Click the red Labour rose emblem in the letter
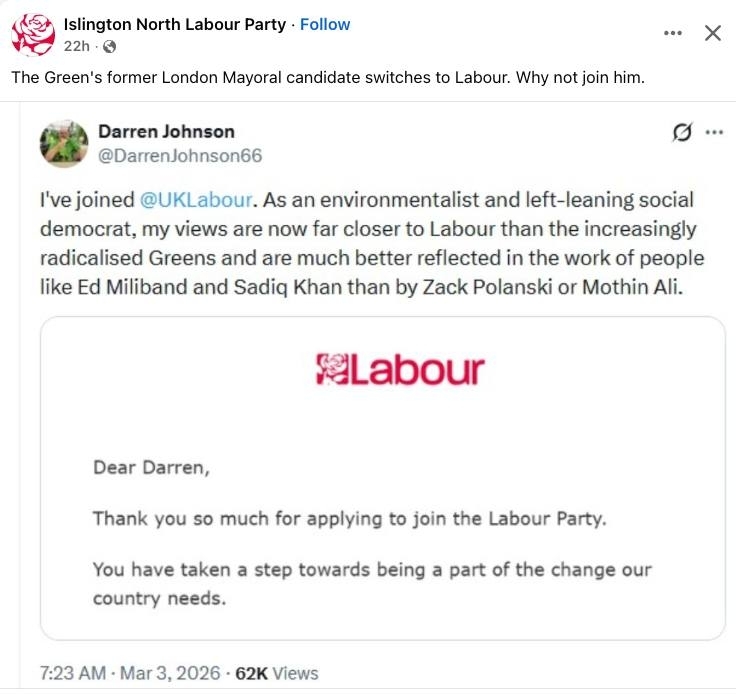The height and width of the screenshot is (695, 736). pos(331,369)
